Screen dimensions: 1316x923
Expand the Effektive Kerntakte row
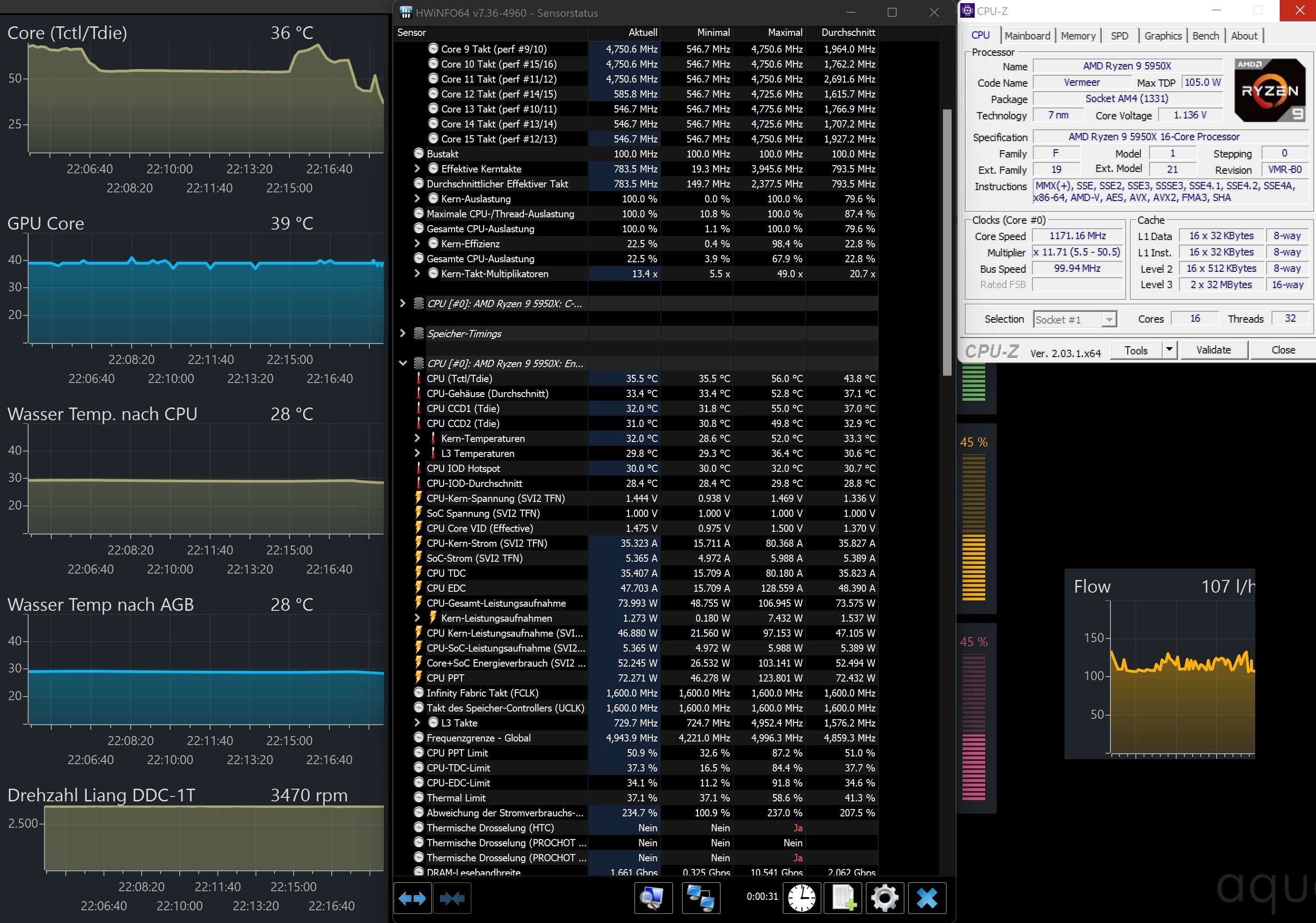[x=417, y=168]
